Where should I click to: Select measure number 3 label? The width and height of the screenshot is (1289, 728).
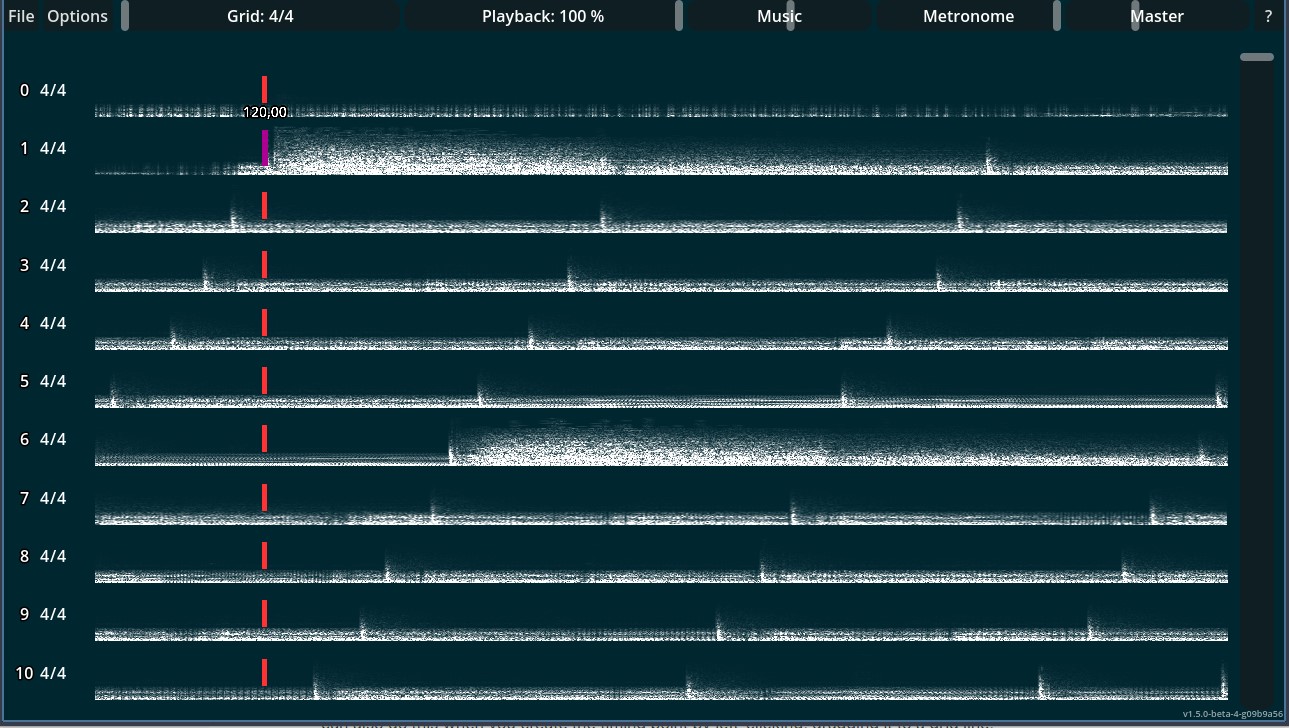click(24, 265)
